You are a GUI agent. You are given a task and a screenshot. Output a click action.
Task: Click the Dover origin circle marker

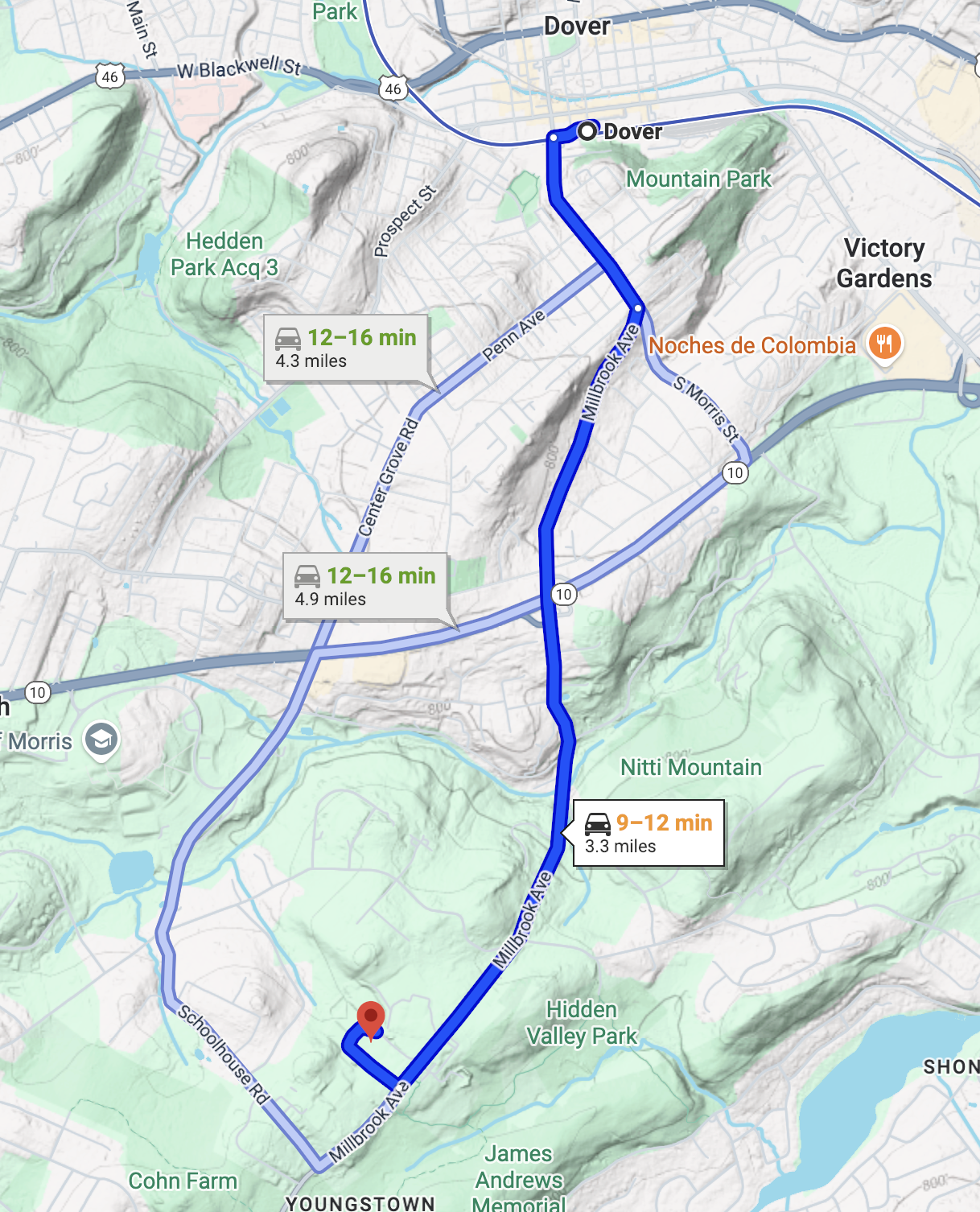tap(588, 130)
